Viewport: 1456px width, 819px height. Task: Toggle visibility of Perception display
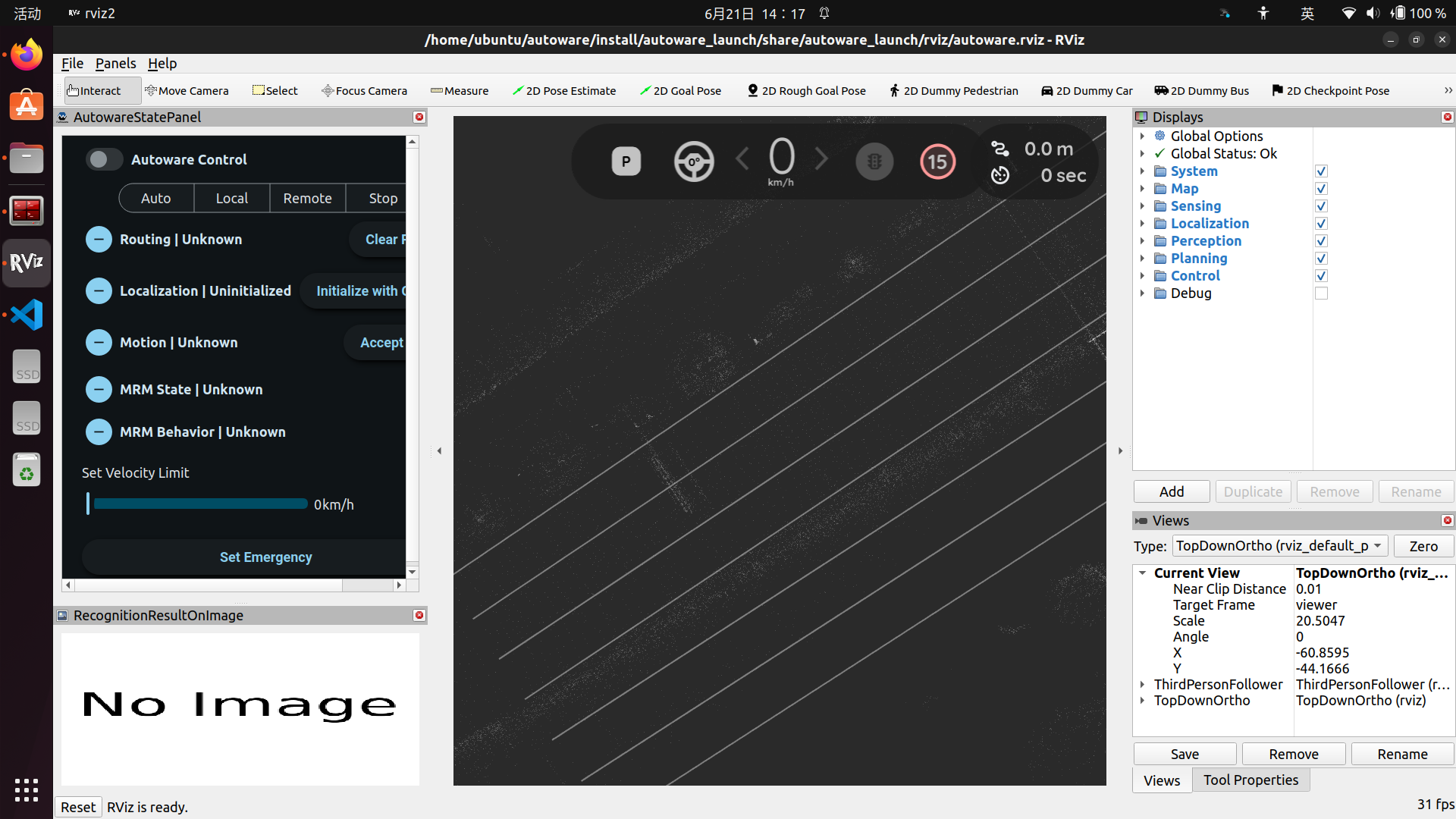(1322, 241)
